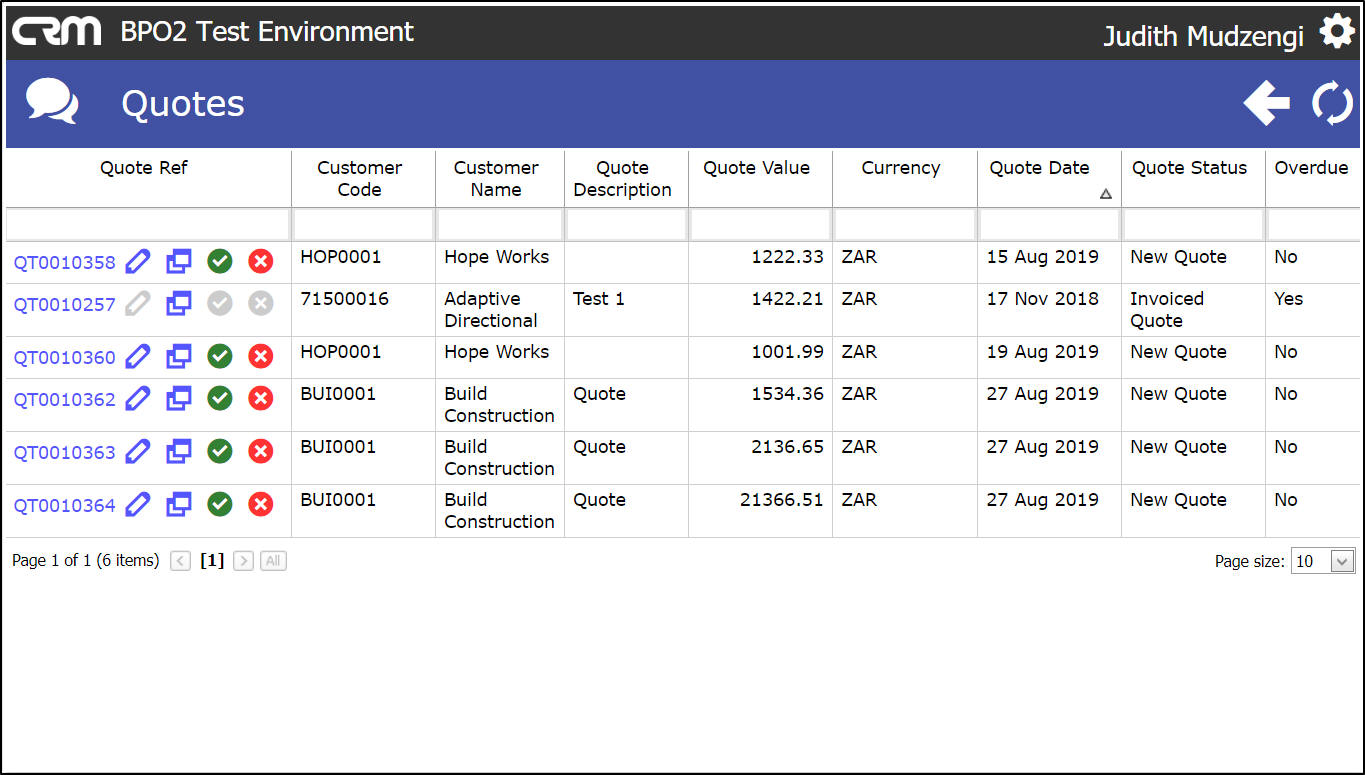Screen dimensions: 1365x775
Task: Click the Quote Status filter field
Action: point(1193,225)
